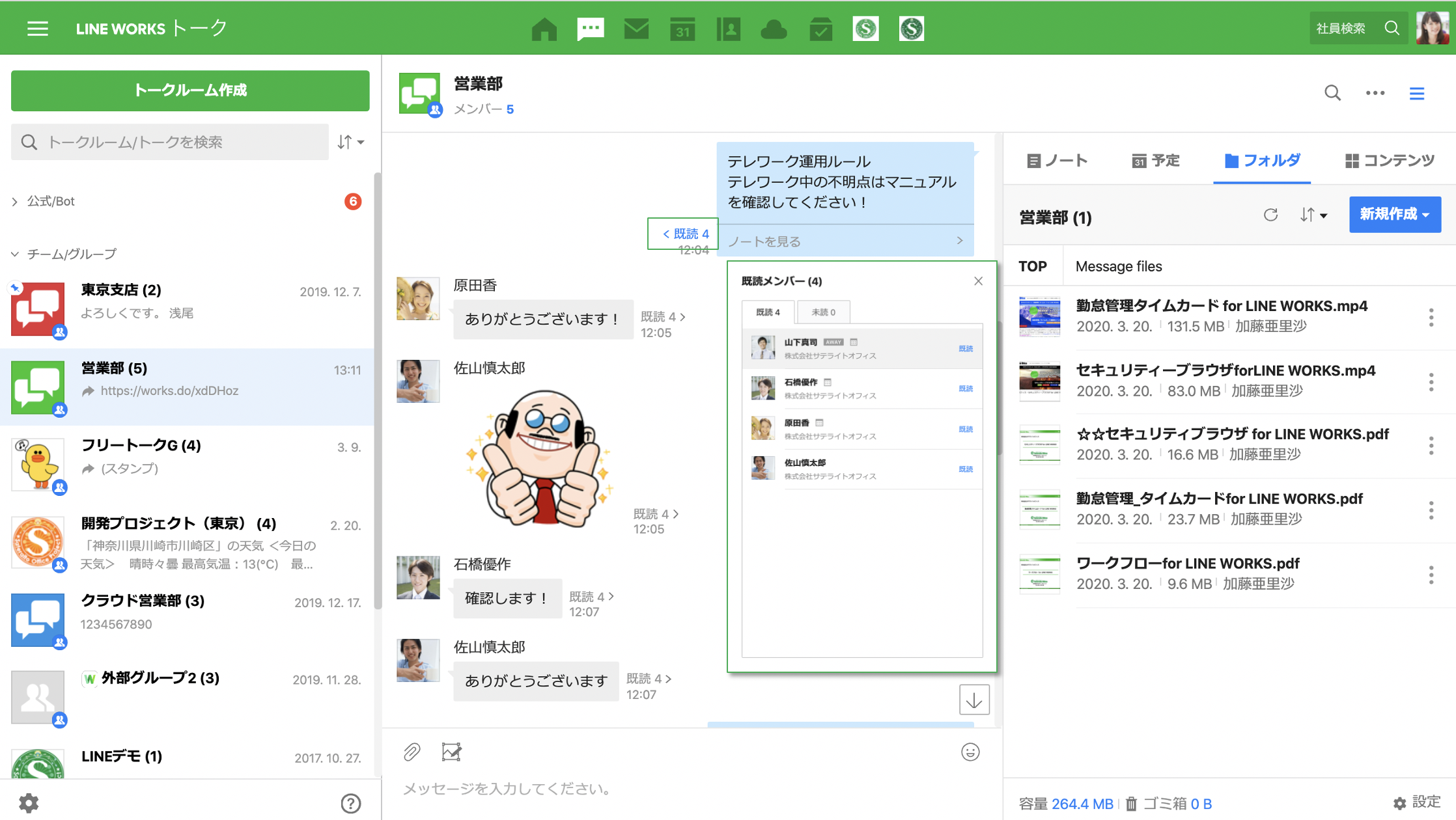Viewport: 1456px width, 820px height.
Task: Open the 新規作成 dropdown button
Action: coord(1395,214)
